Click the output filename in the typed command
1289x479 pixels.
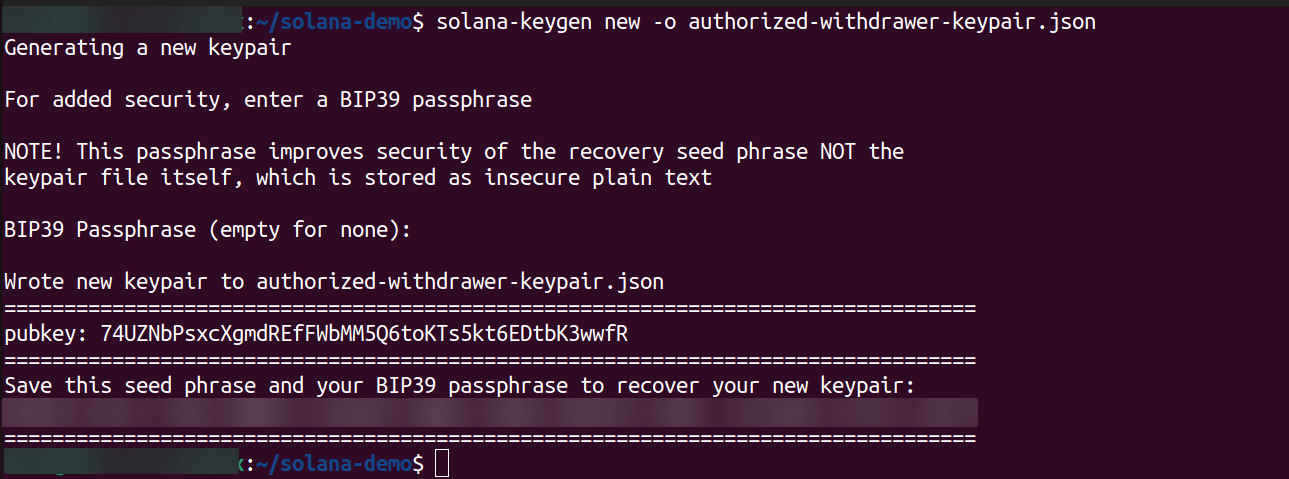(892, 21)
